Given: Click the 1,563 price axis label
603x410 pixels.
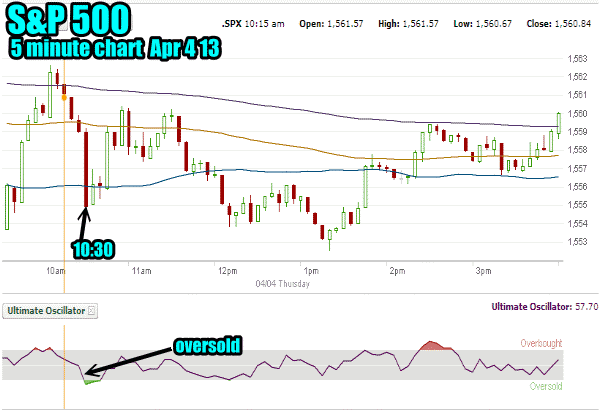Looking at the screenshot, I should pos(578,59).
